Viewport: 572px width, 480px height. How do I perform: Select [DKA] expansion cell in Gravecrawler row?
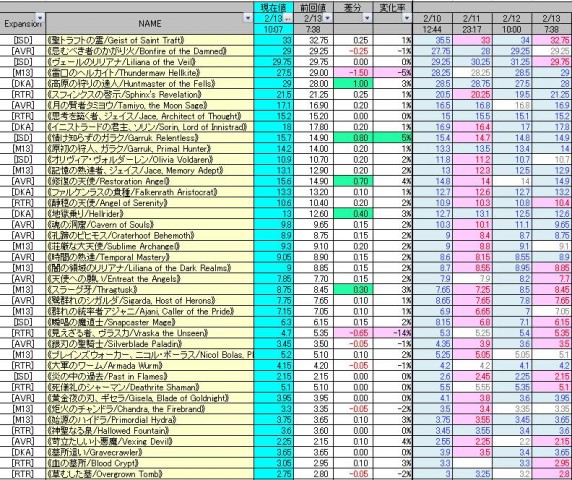click(23, 452)
